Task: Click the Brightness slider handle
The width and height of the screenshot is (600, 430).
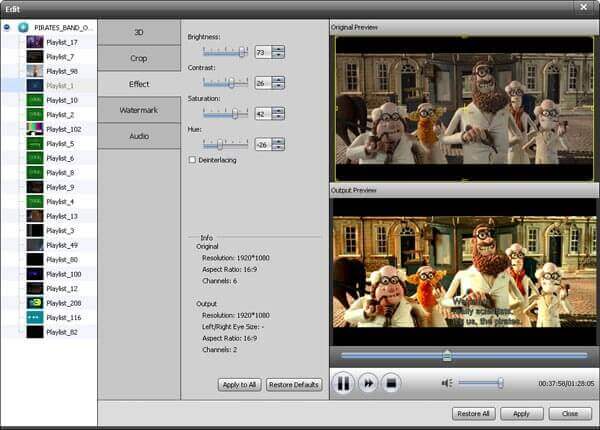Action: (x=242, y=52)
